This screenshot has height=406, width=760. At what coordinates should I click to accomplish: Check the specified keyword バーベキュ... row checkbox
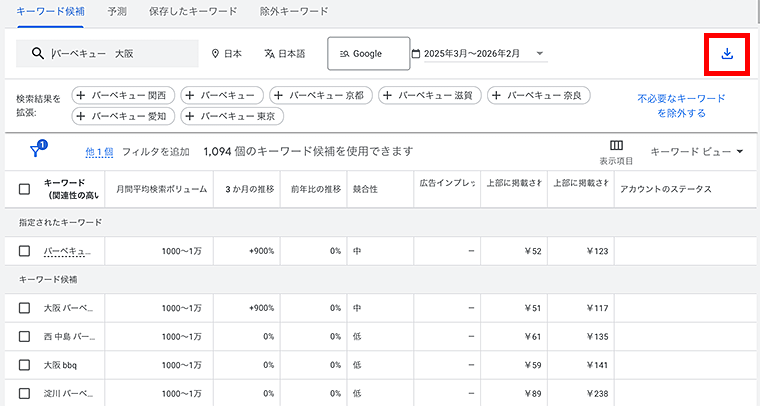point(24,251)
